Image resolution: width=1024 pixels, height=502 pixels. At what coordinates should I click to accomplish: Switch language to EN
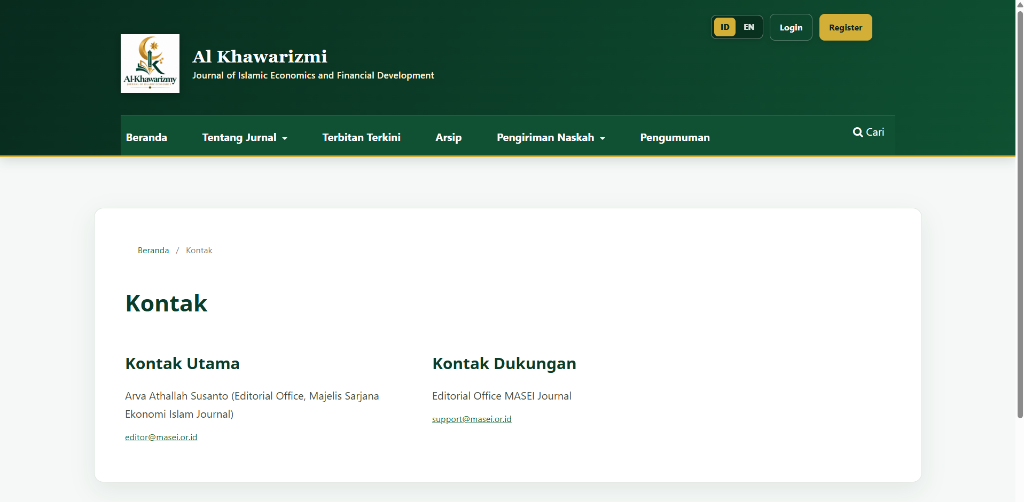tap(749, 27)
